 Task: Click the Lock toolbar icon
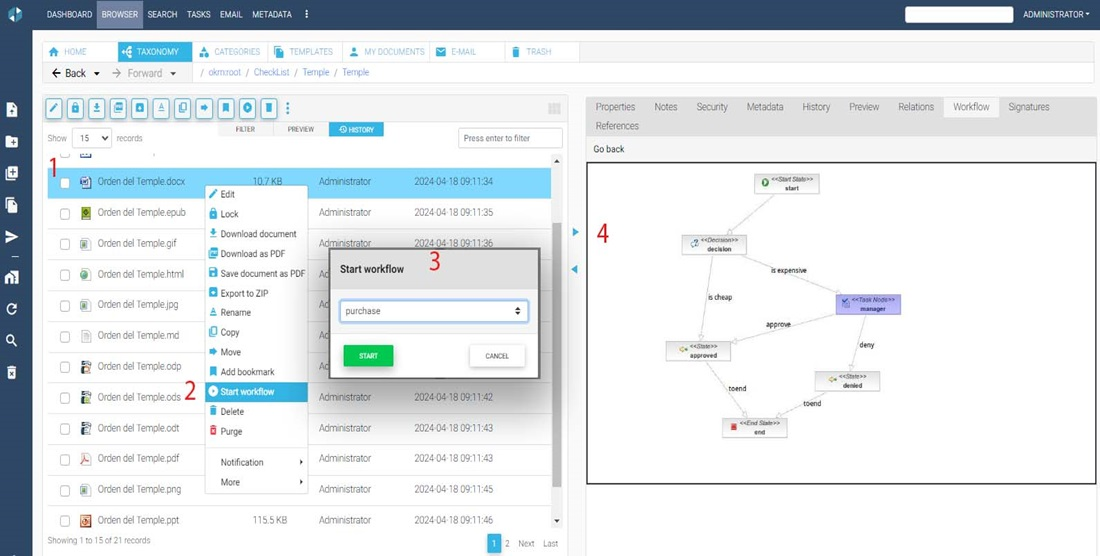coord(75,108)
